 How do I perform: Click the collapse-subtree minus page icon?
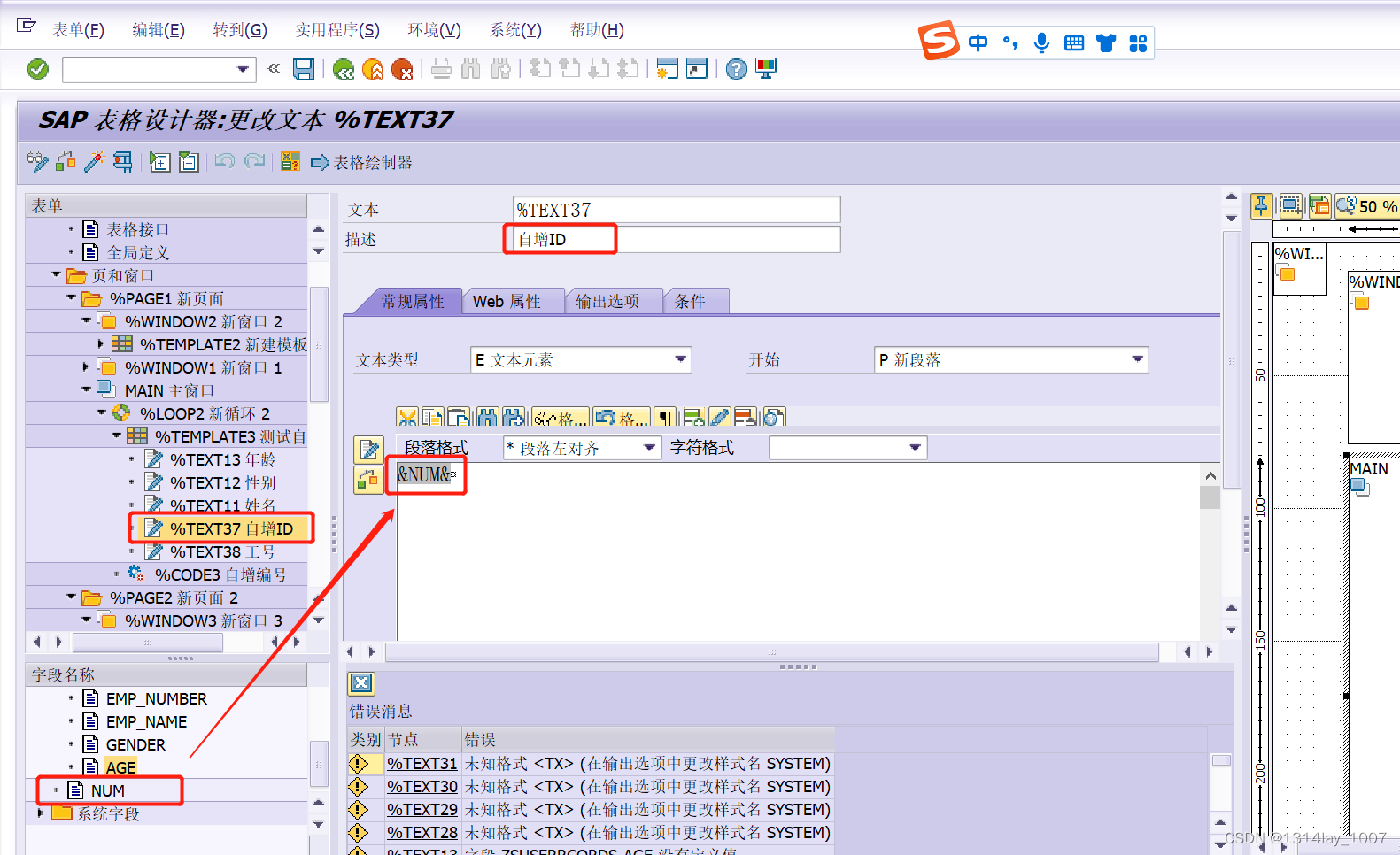click(189, 161)
